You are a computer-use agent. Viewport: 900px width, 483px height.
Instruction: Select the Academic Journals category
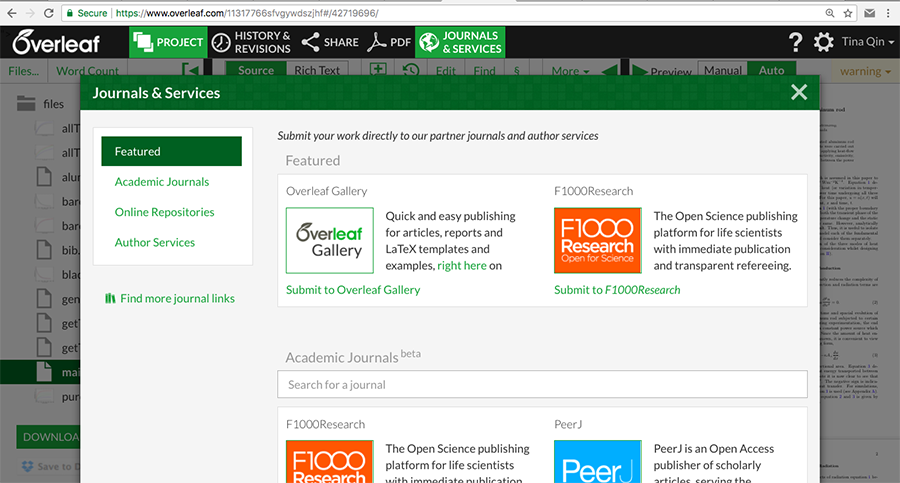click(x=162, y=181)
